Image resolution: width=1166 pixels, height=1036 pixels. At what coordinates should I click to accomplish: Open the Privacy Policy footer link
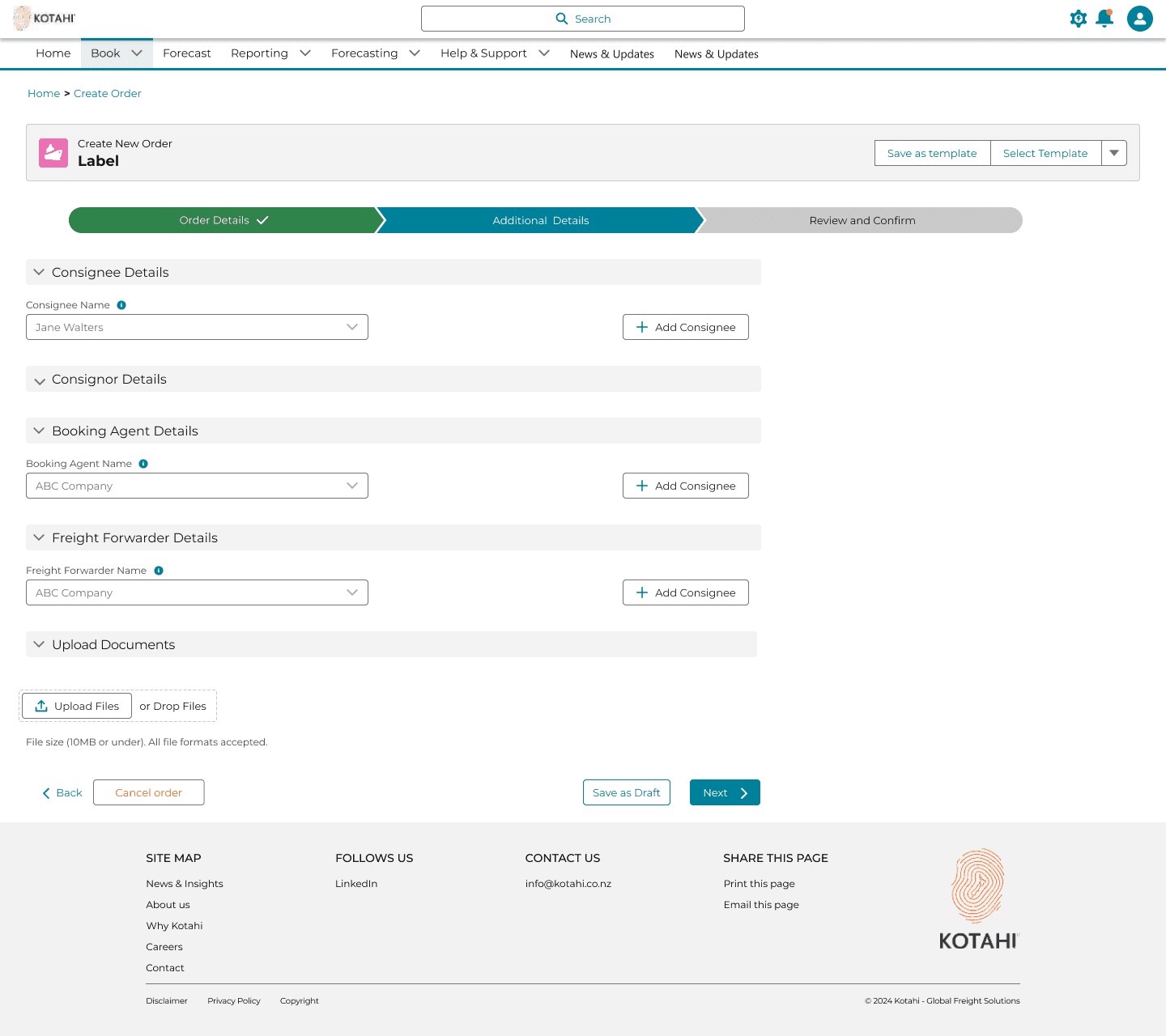pyautogui.click(x=234, y=1001)
